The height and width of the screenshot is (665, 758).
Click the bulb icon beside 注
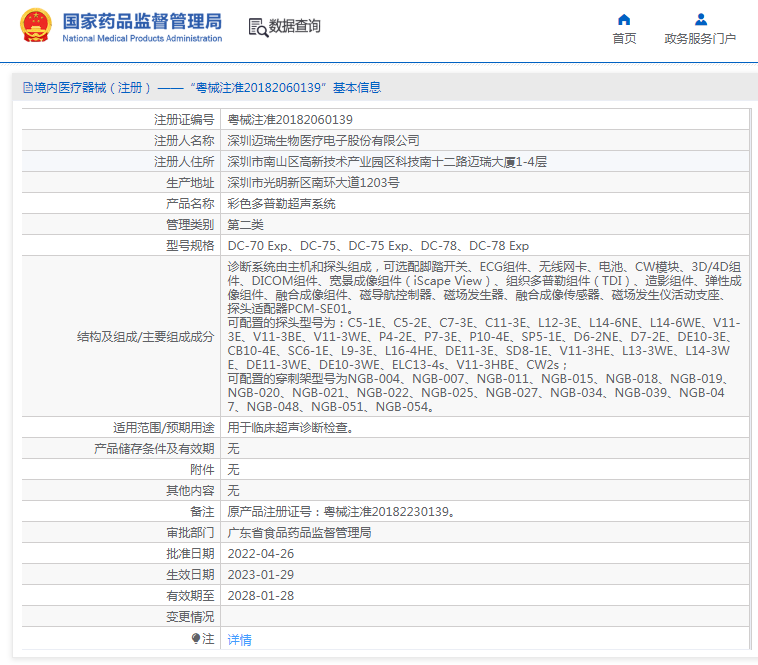(x=195, y=639)
